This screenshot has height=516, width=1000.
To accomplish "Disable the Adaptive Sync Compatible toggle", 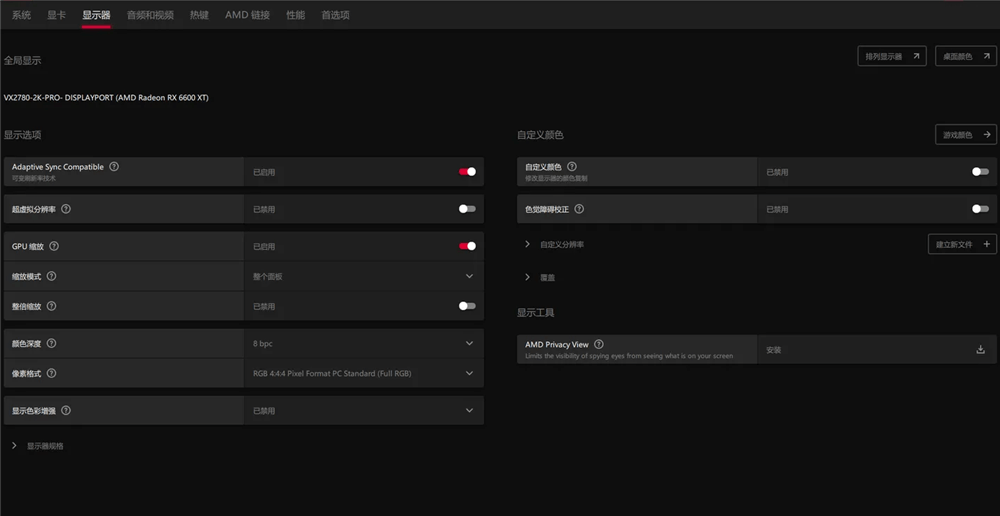I will (x=467, y=172).
